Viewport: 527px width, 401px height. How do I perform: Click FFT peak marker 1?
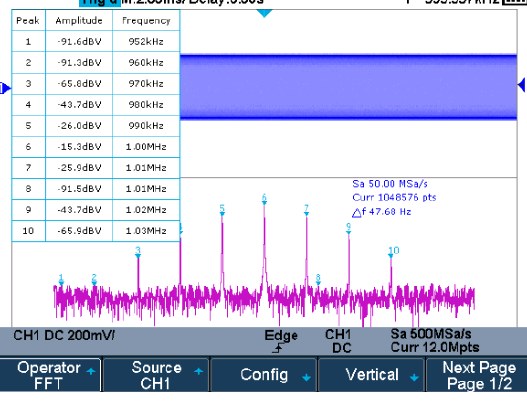click(x=61, y=280)
